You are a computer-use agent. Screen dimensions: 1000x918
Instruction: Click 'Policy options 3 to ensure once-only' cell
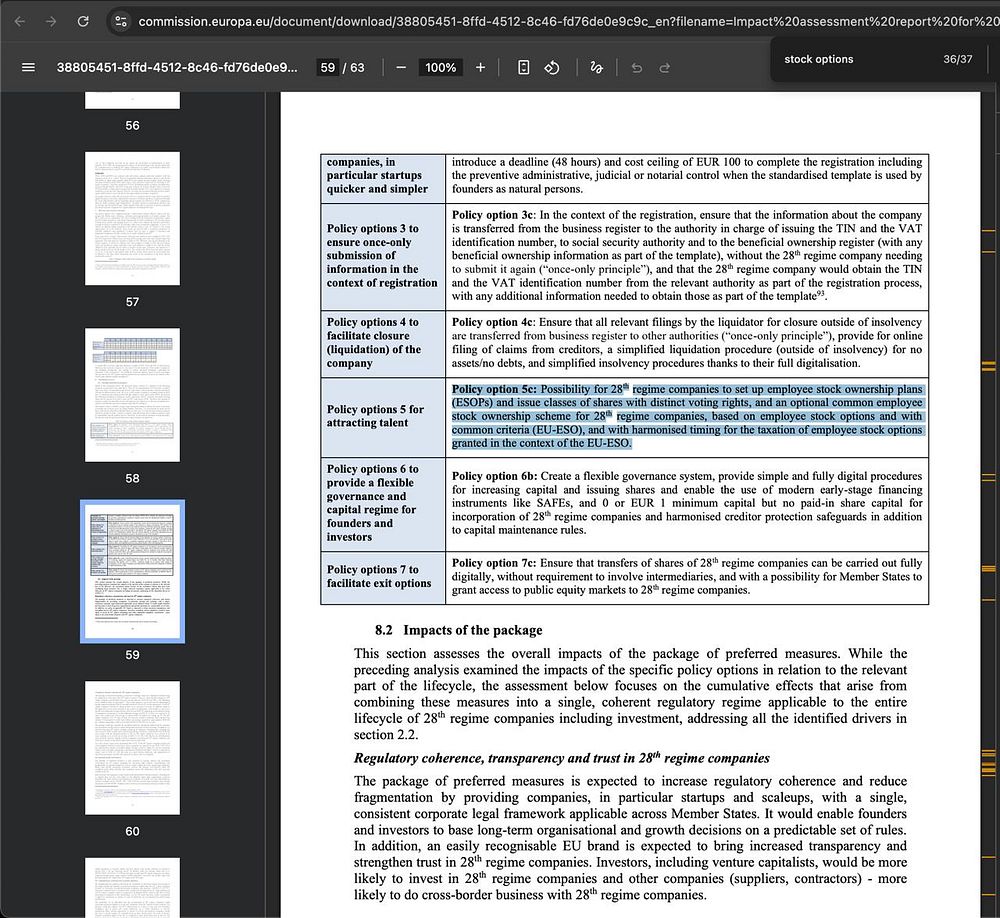[383, 255]
